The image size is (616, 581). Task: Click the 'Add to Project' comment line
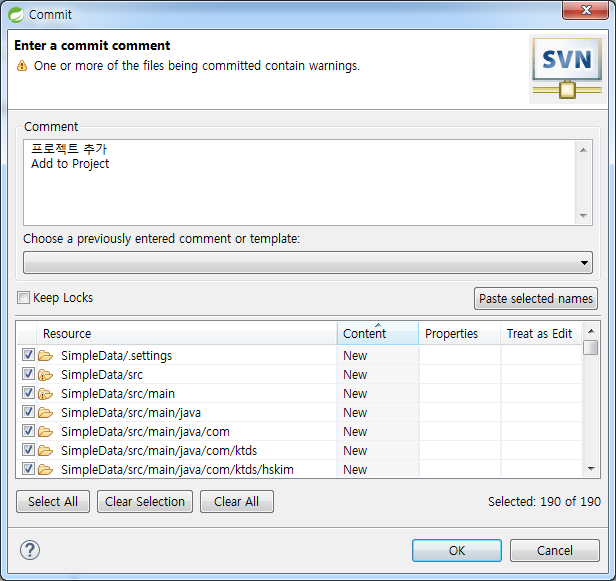point(70,164)
